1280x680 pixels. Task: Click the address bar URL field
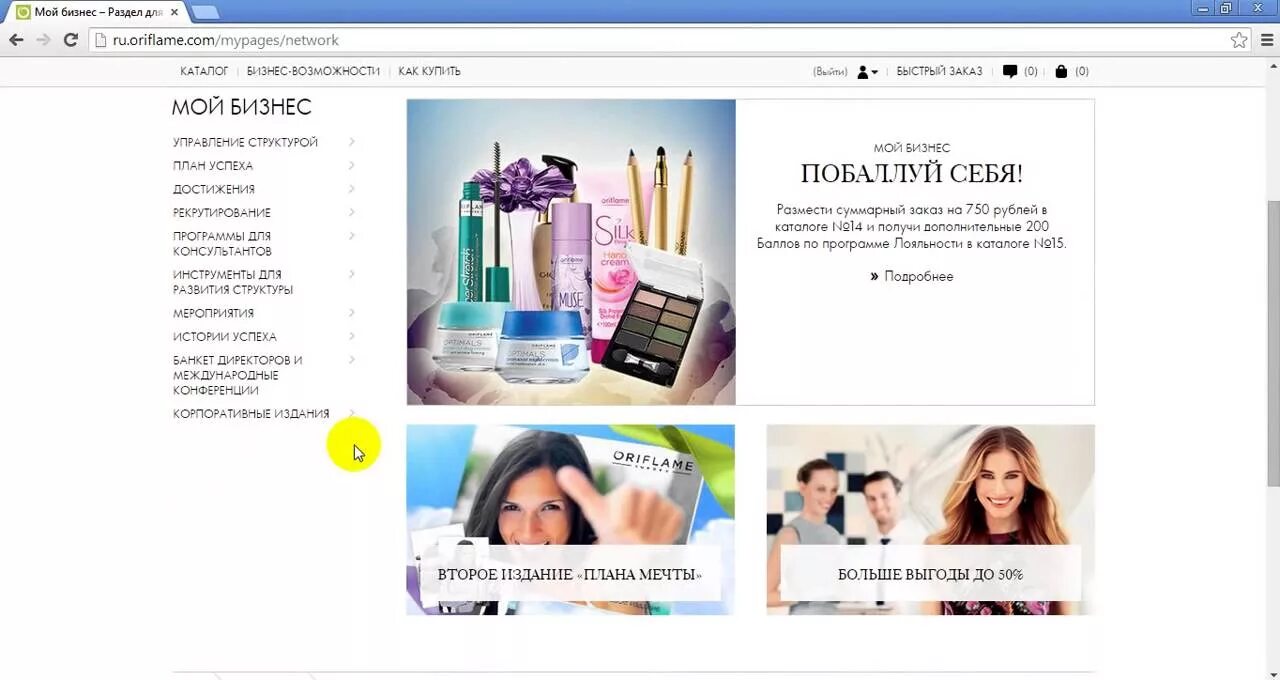(660, 40)
